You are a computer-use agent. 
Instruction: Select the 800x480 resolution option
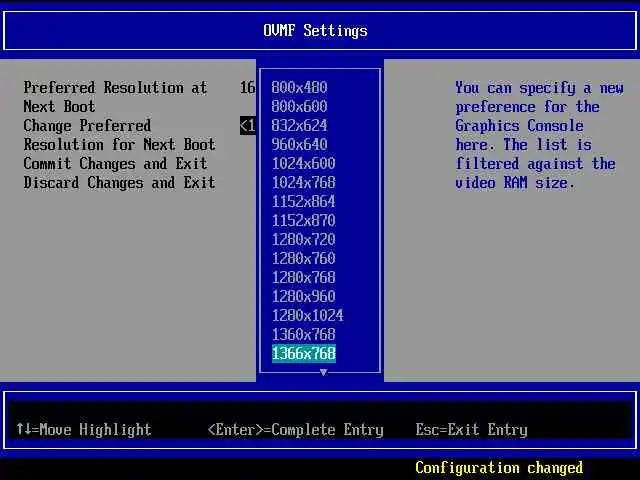tap(299, 87)
